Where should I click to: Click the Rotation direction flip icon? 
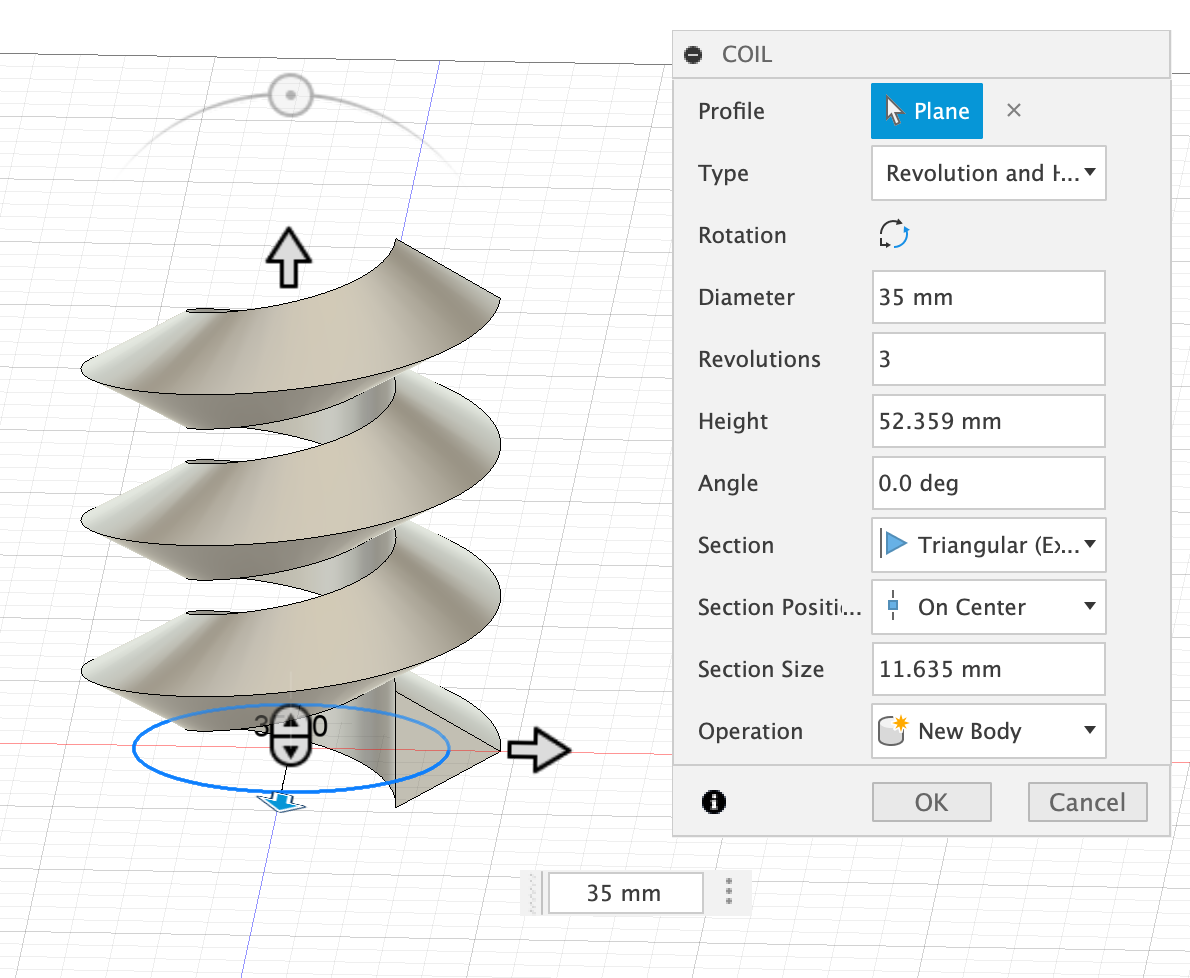[x=892, y=234]
